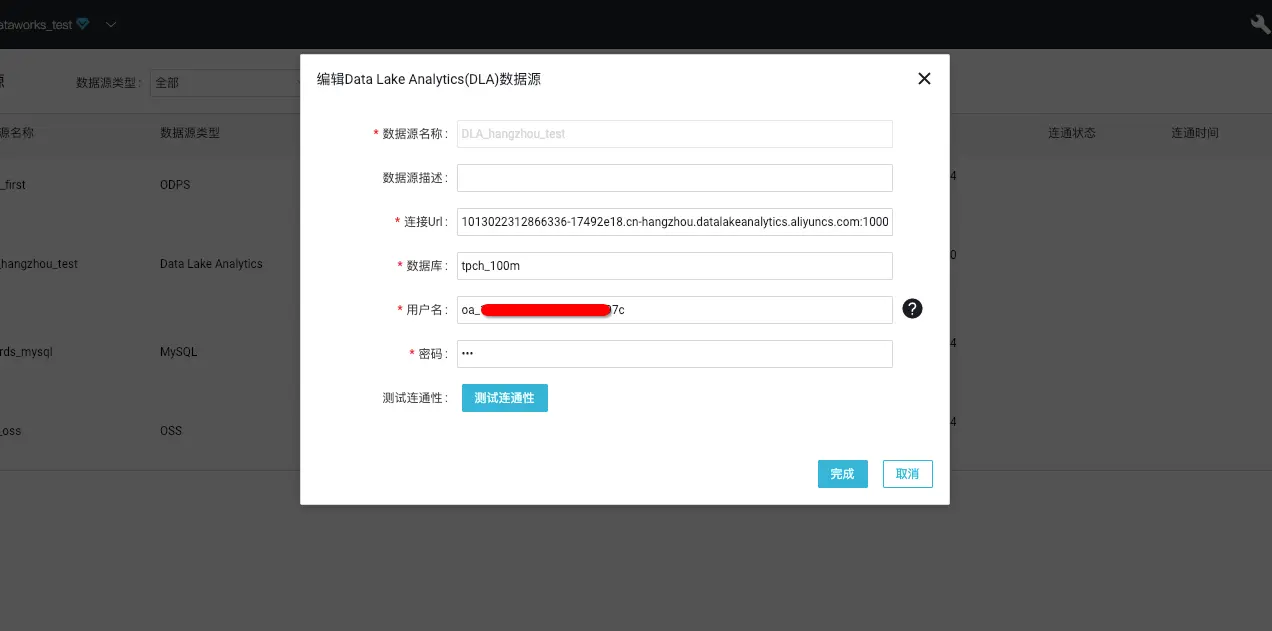Click the 用户名 username field
Screen dimensions: 1272x631
[674, 309]
